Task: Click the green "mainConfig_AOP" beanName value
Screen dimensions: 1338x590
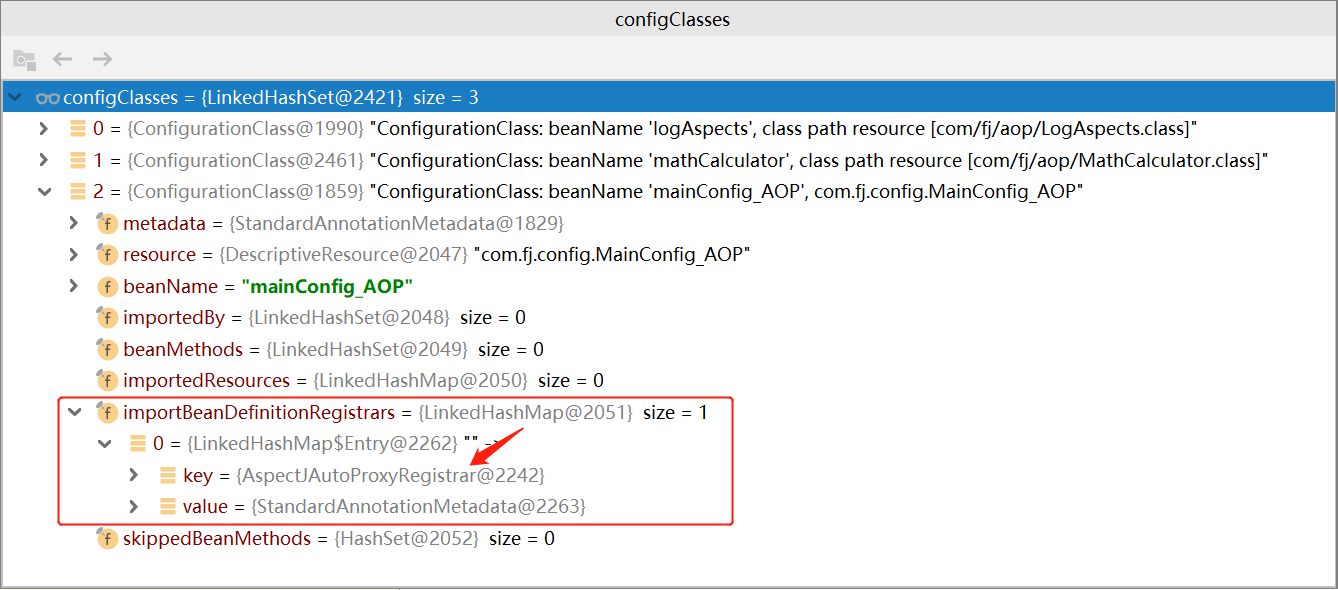Action: pyautogui.click(x=327, y=286)
